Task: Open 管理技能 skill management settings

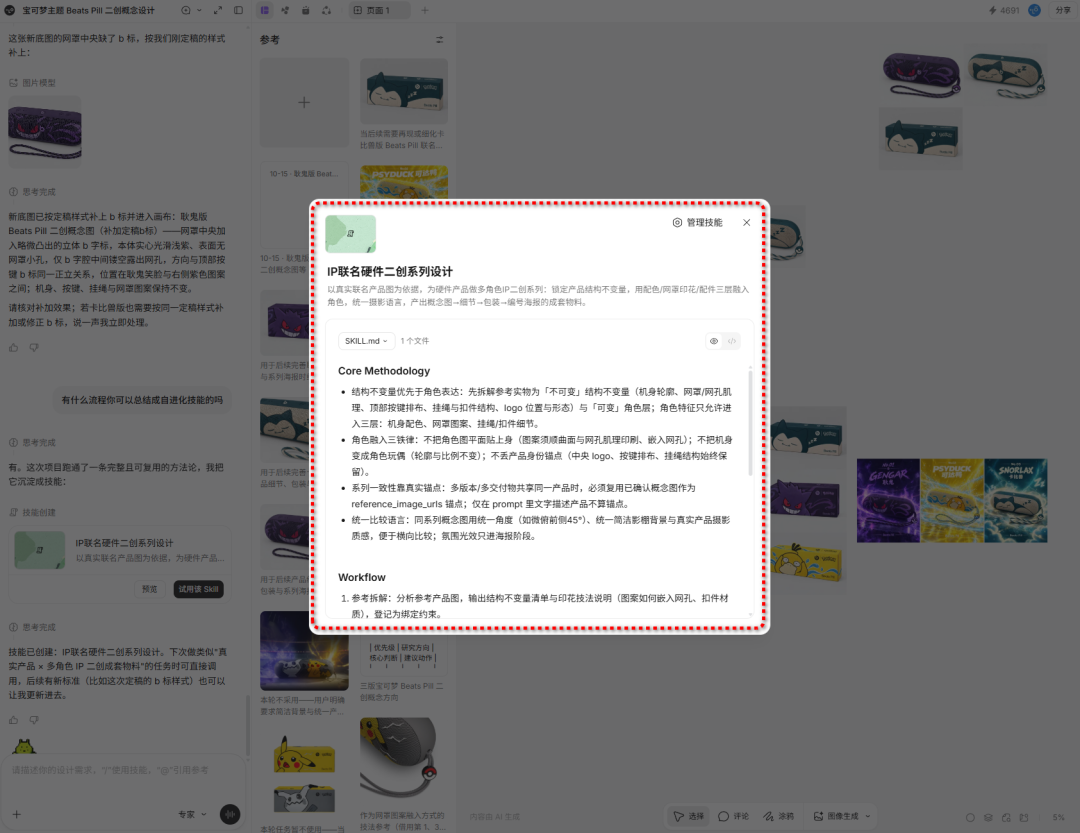Action: [x=697, y=223]
